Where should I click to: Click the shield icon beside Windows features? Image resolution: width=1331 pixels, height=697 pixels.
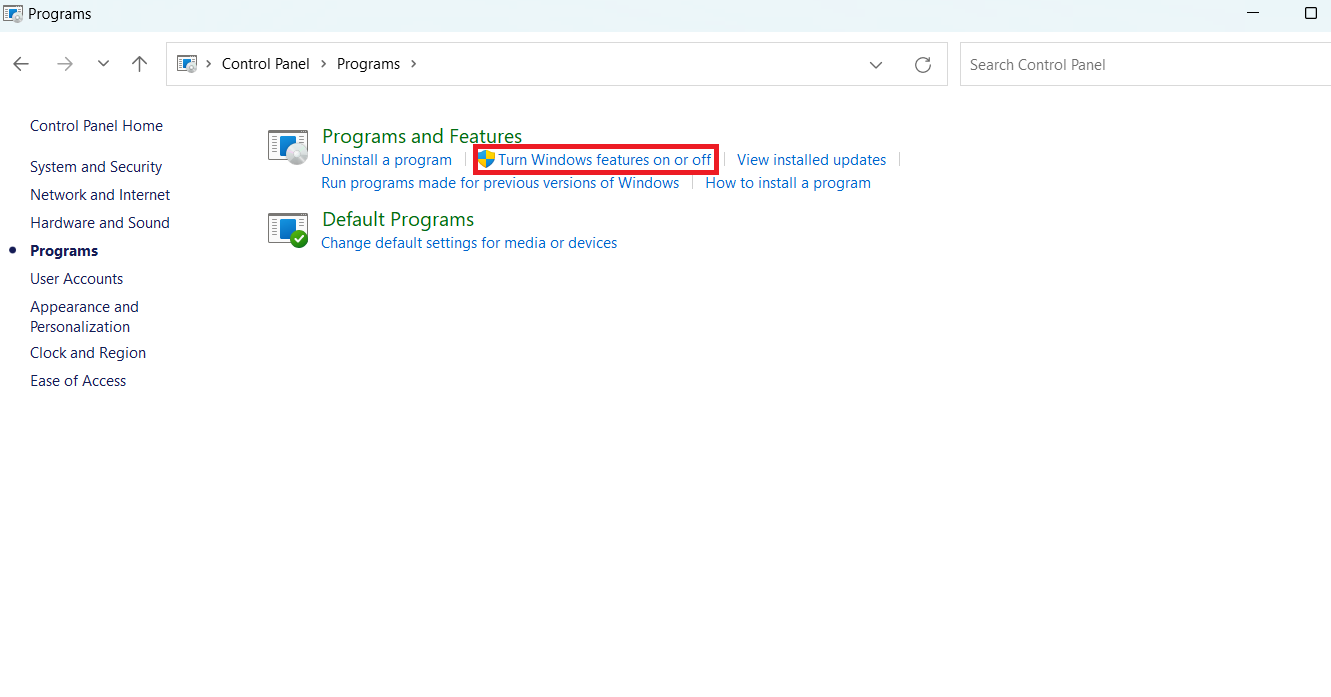click(486, 159)
